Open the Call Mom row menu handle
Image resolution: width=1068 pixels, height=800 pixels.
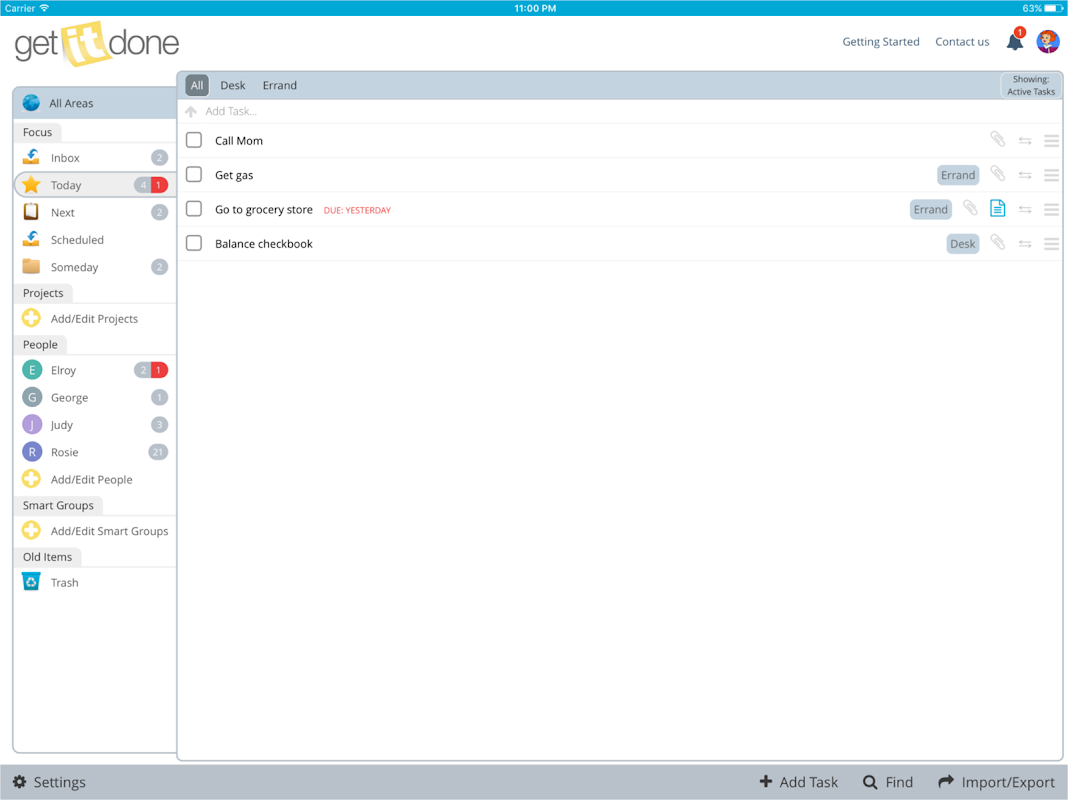coord(1052,141)
